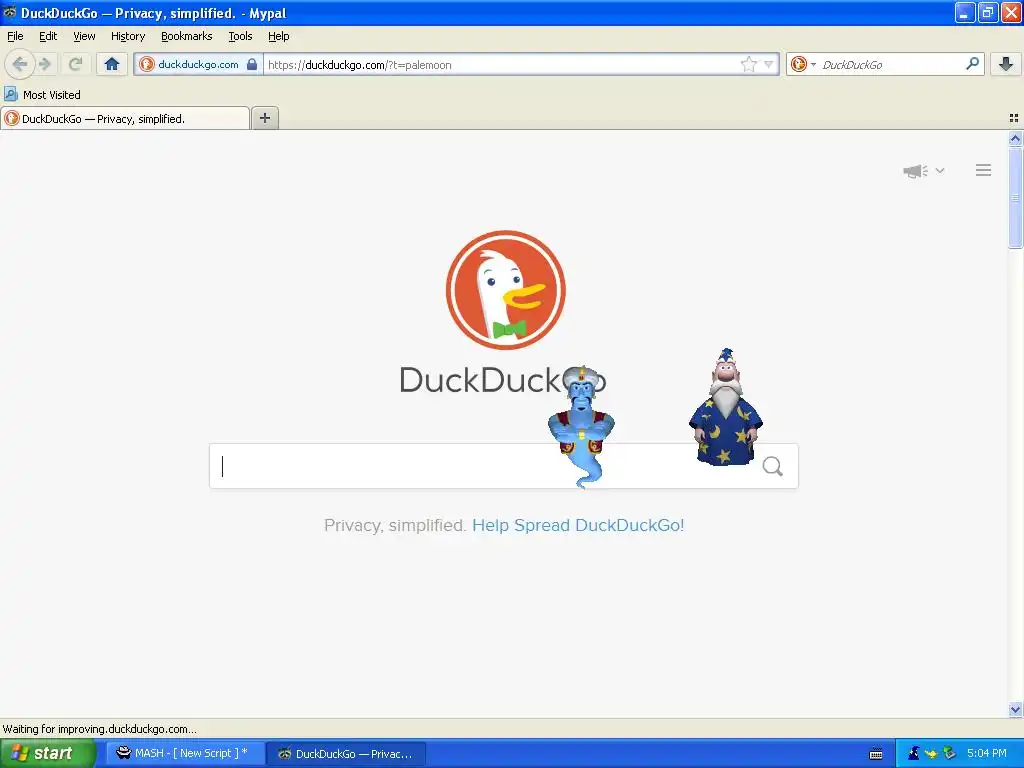1024x768 pixels.
Task: Click the yellow bird tray icon
Action: [931, 754]
